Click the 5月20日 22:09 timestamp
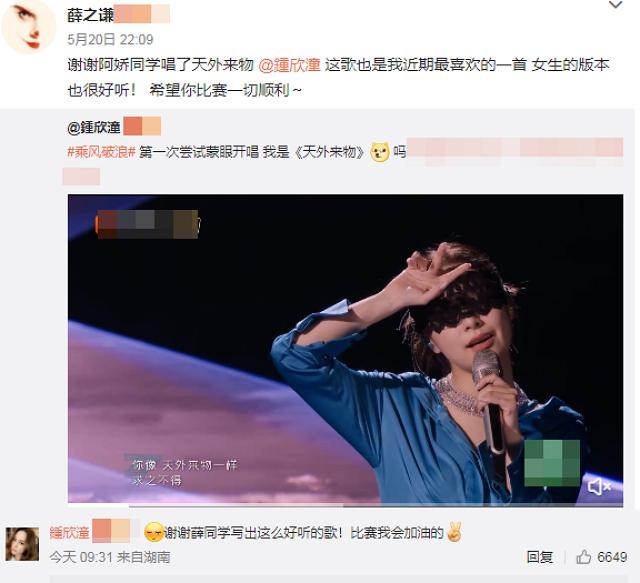 (110, 40)
